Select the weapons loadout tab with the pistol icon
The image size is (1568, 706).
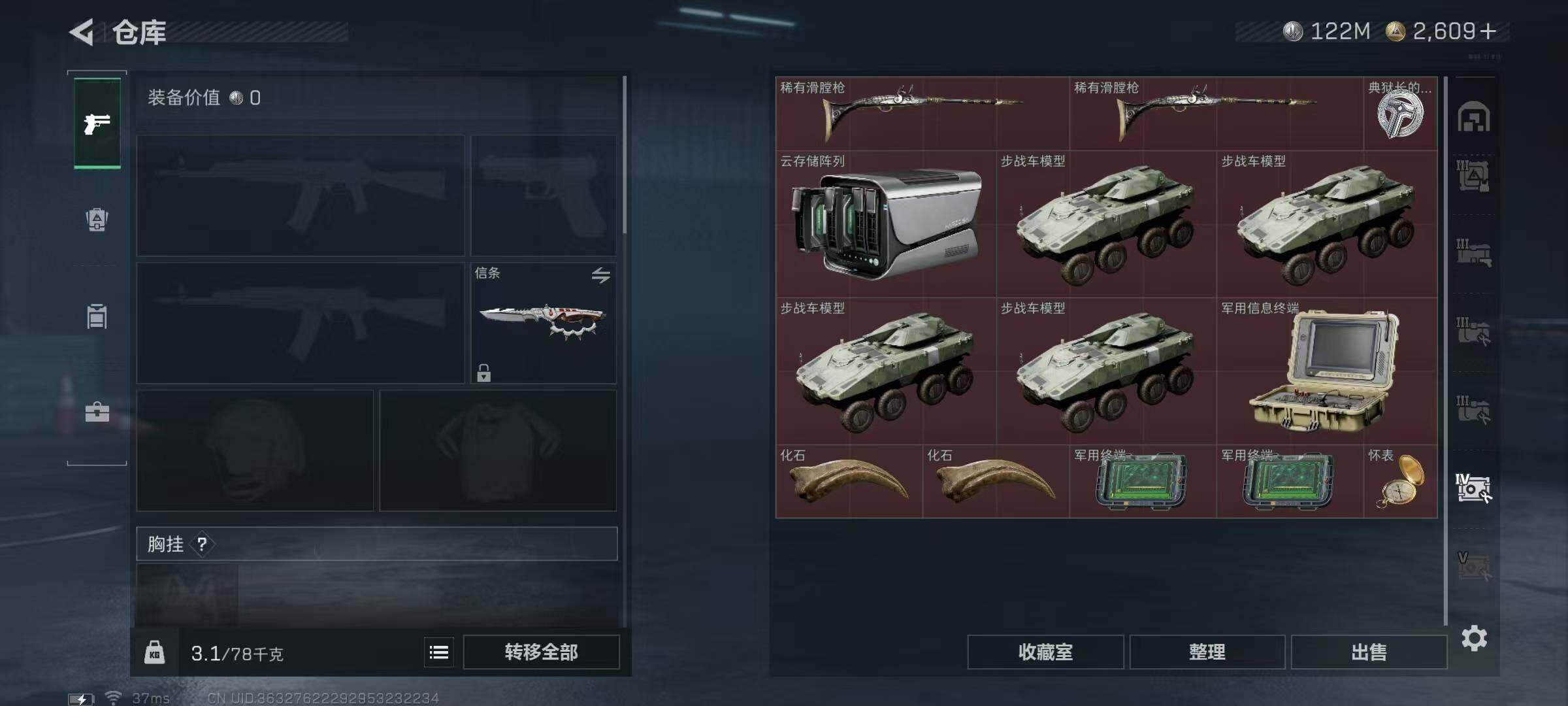[x=97, y=123]
